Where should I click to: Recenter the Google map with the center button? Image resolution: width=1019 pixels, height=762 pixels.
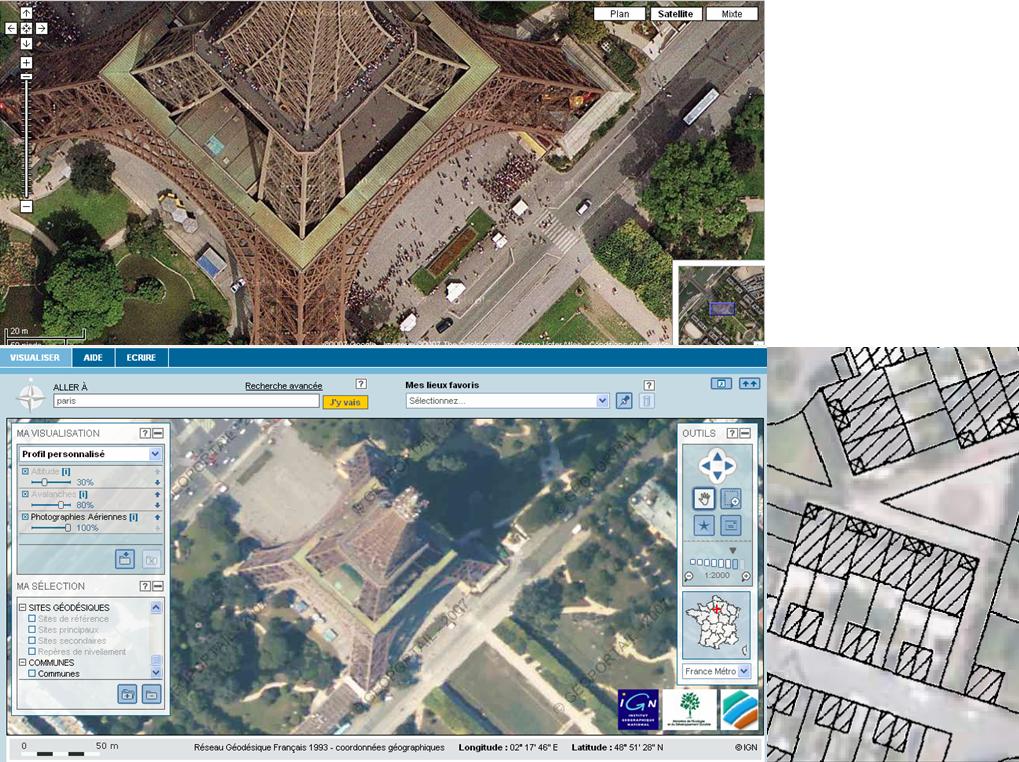(x=26, y=29)
